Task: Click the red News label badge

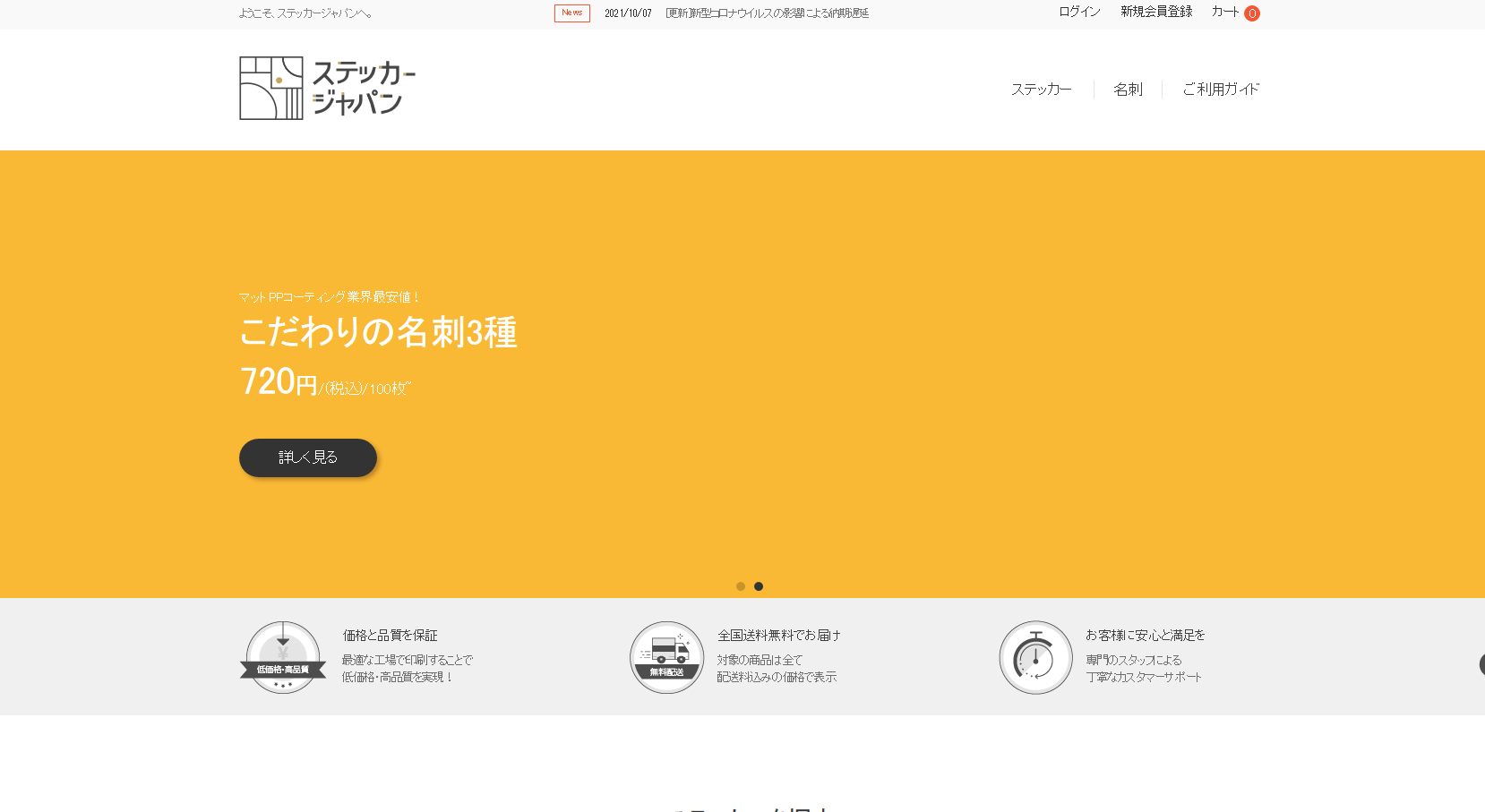Action: 571,13
